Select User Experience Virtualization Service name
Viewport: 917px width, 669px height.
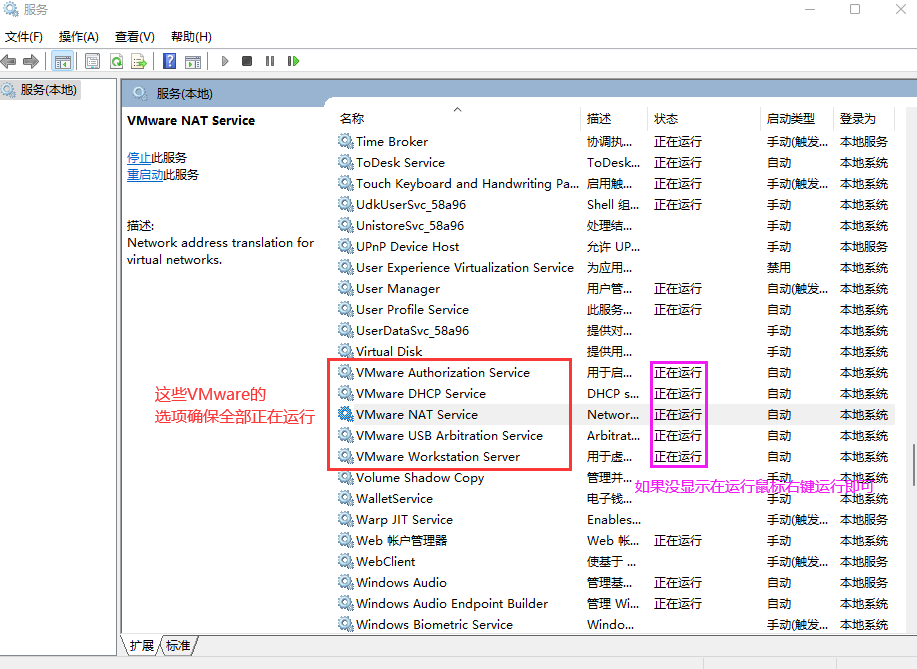pyautogui.click(x=465, y=267)
